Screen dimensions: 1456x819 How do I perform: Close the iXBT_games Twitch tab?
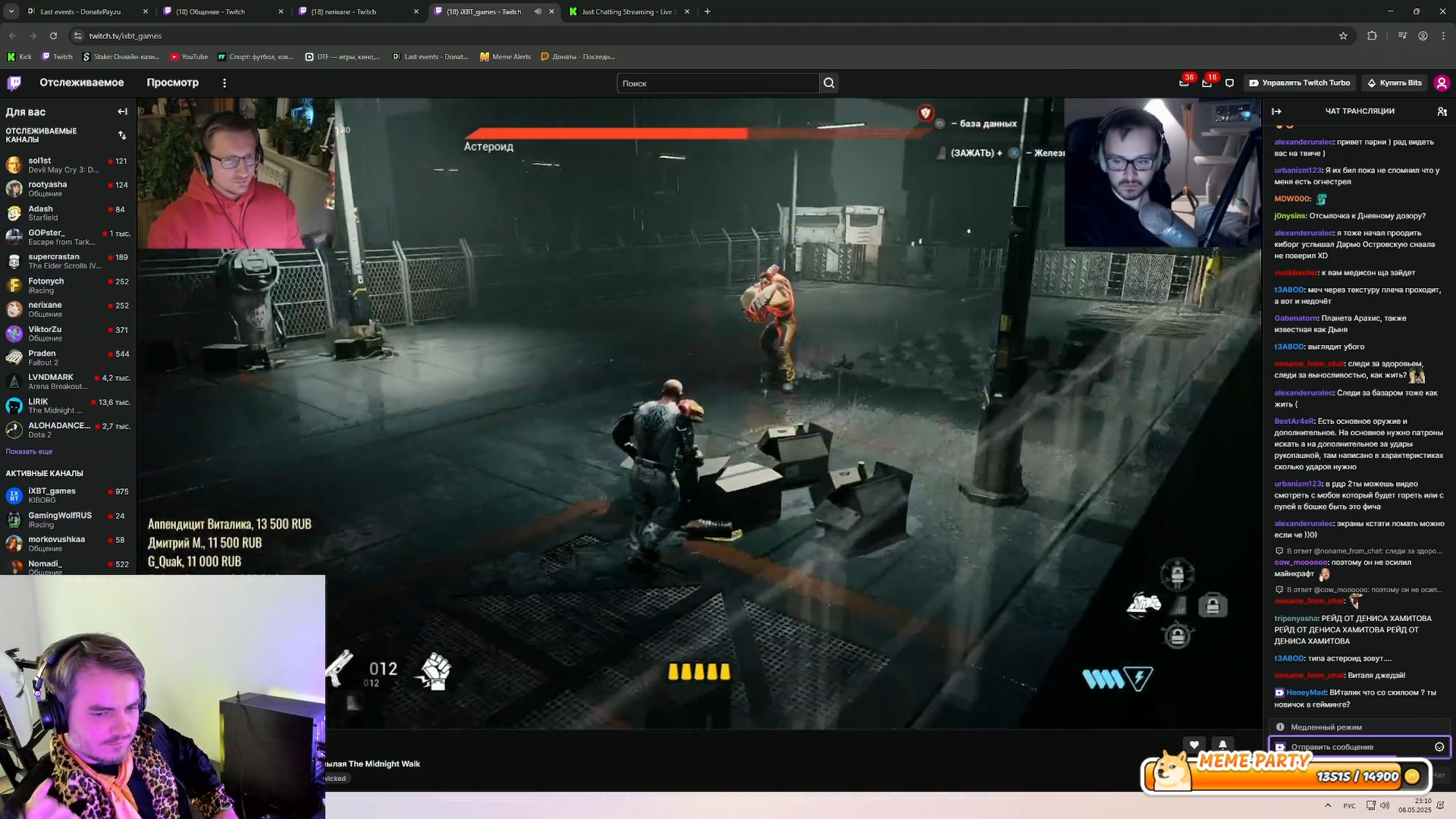tap(551, 11)
